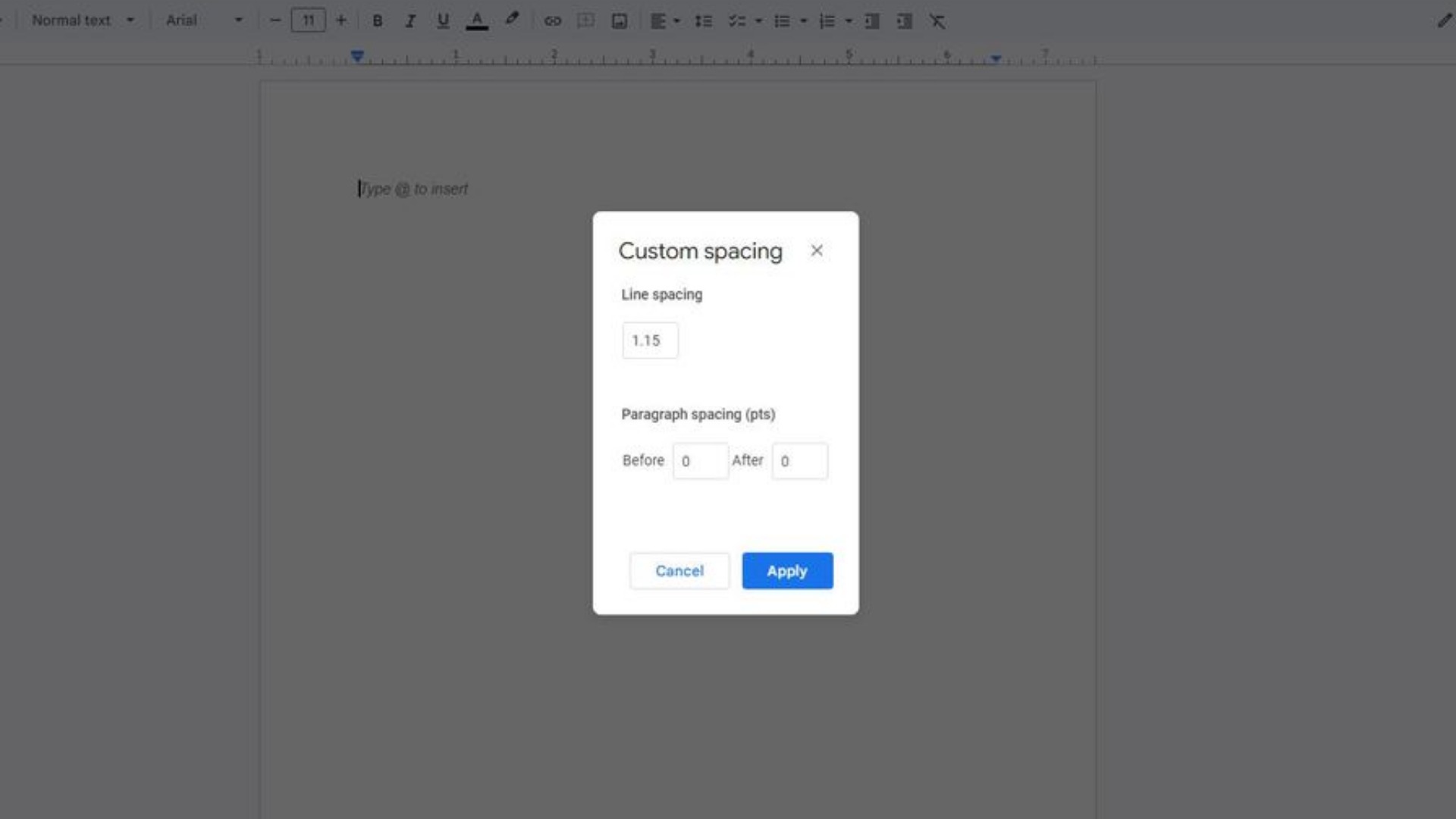The width and height of the screenshot is (1456, 819).
Task: Toggle bold formatting
Action: [x=377, y=21]
